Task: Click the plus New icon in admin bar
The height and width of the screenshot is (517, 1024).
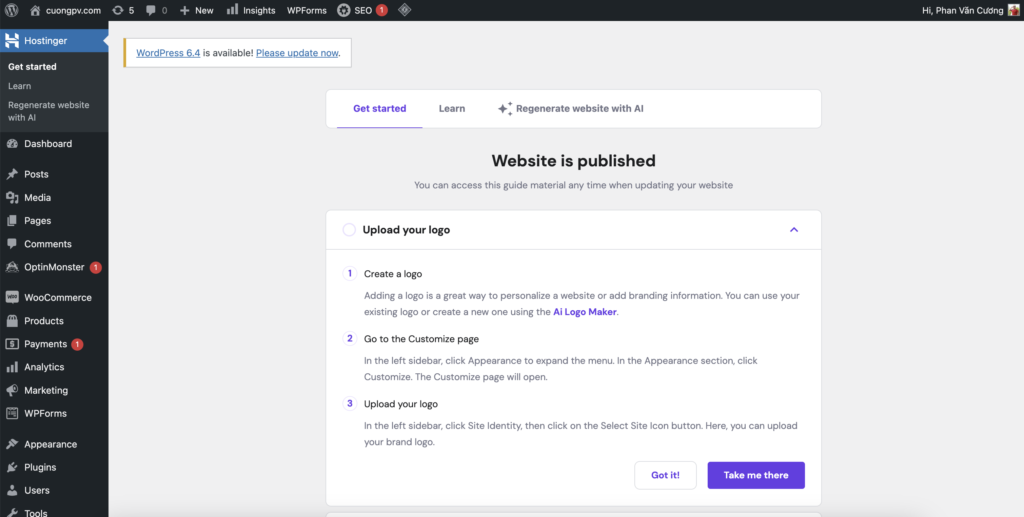Action: 185,10
